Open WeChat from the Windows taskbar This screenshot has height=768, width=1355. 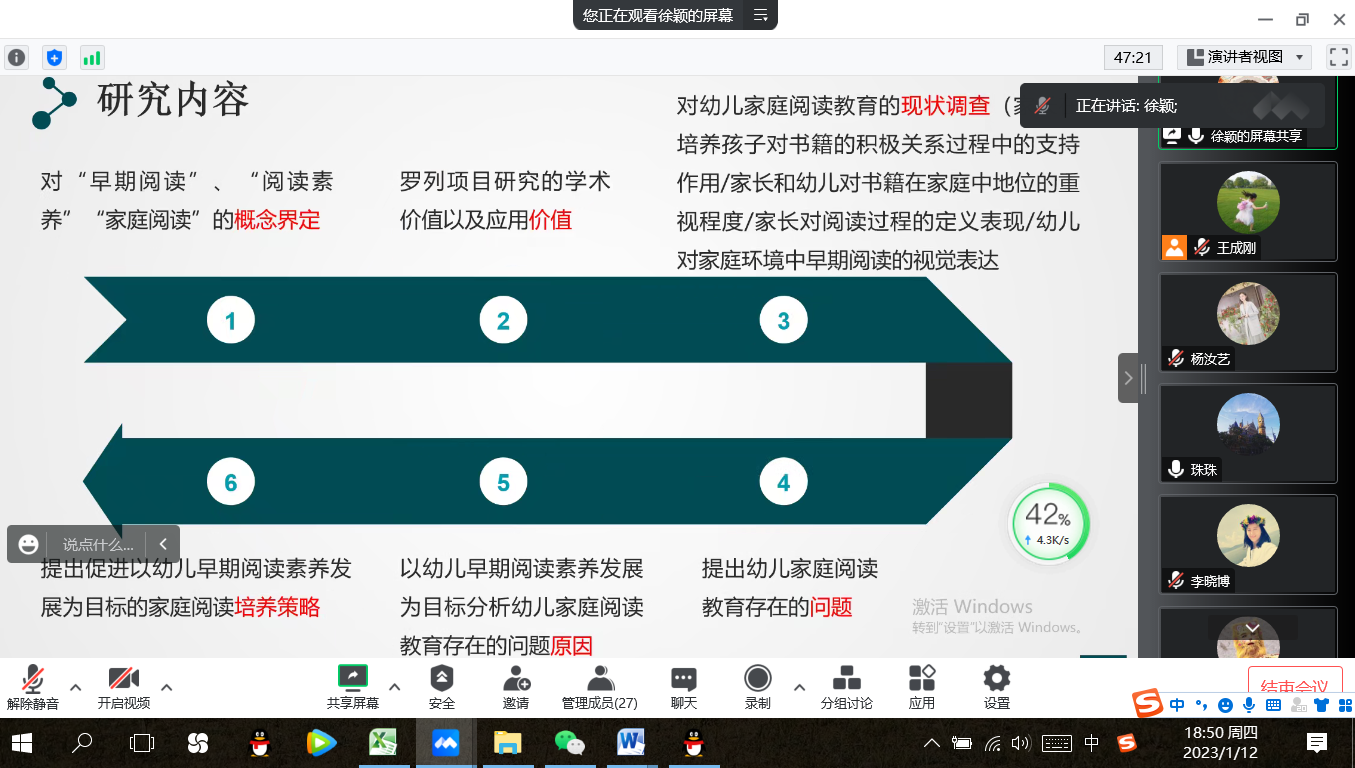[x=570, y=743]
